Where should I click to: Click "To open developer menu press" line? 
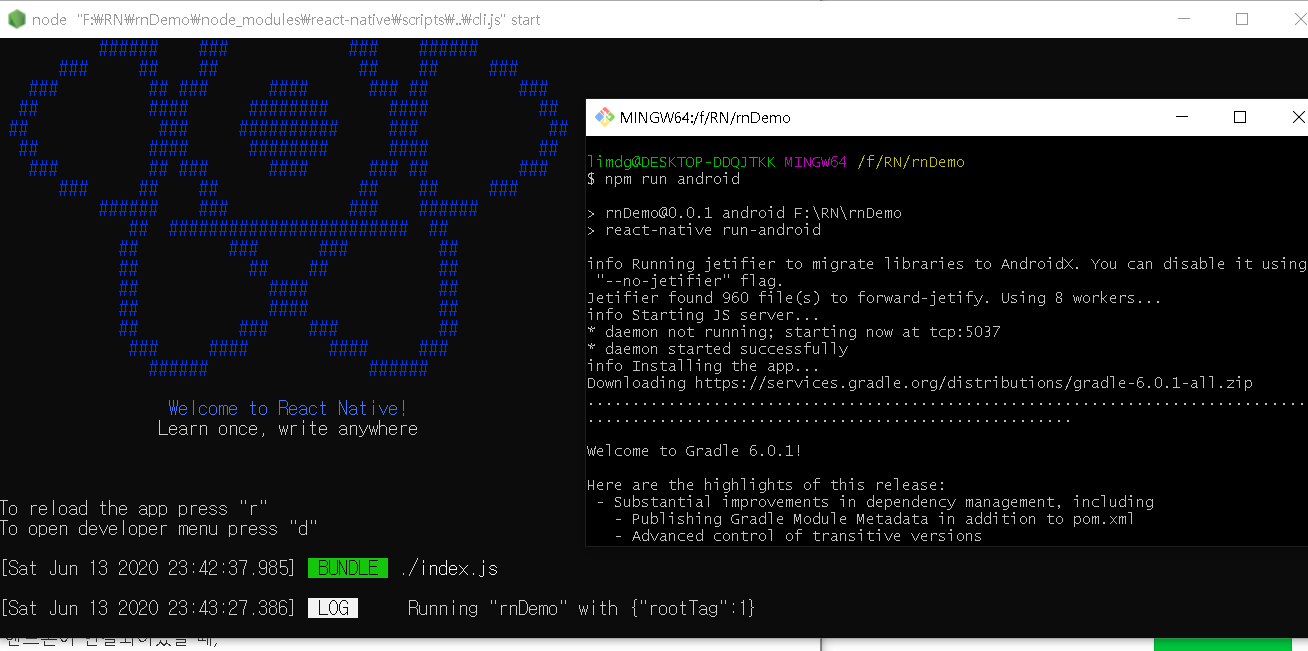click(159, 528)
